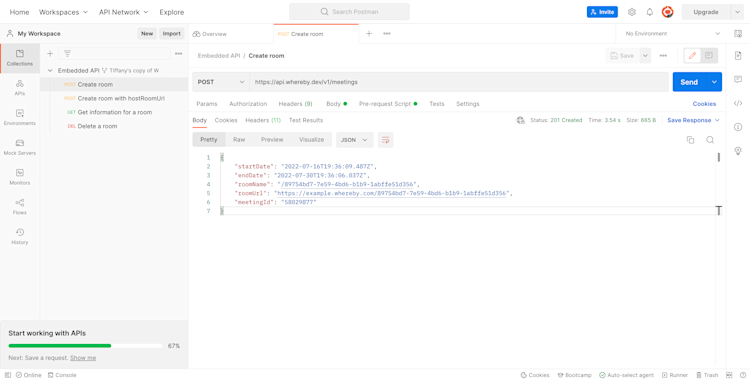Open the Environments sidebar panel
This screenshot has width=750, height=381.
pyautogui.click(x=20, y=118)
